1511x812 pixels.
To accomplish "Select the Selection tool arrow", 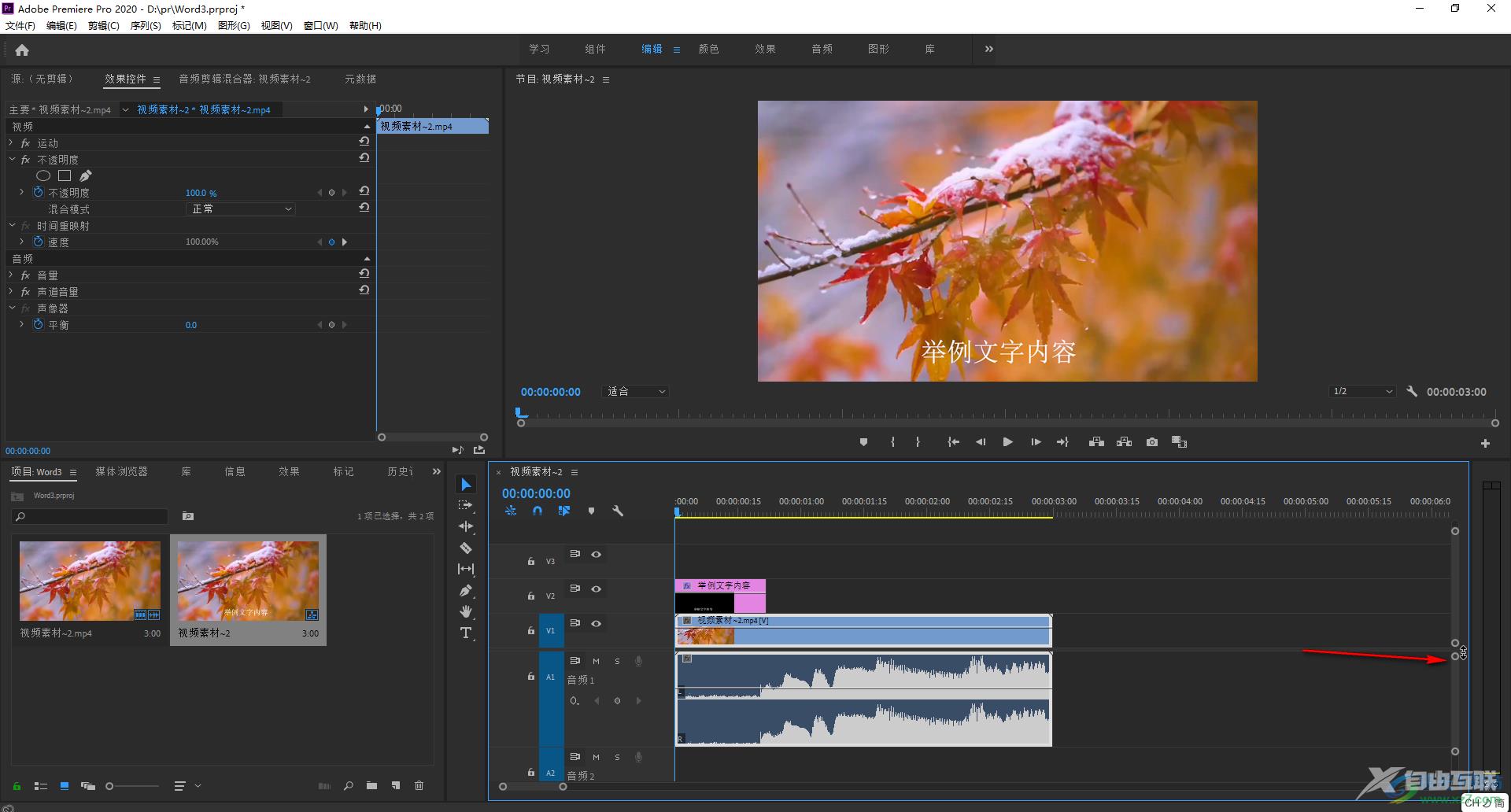I will point(466,484).
